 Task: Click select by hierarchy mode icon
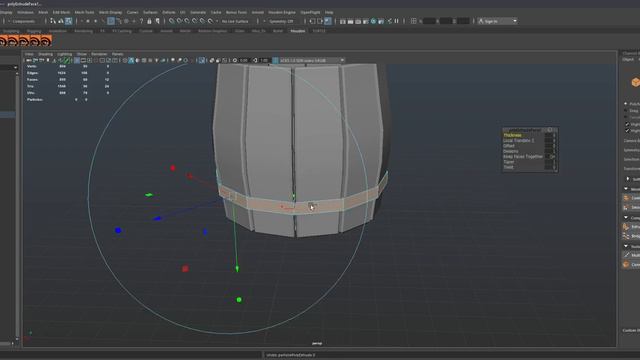[x=53, y=21]
